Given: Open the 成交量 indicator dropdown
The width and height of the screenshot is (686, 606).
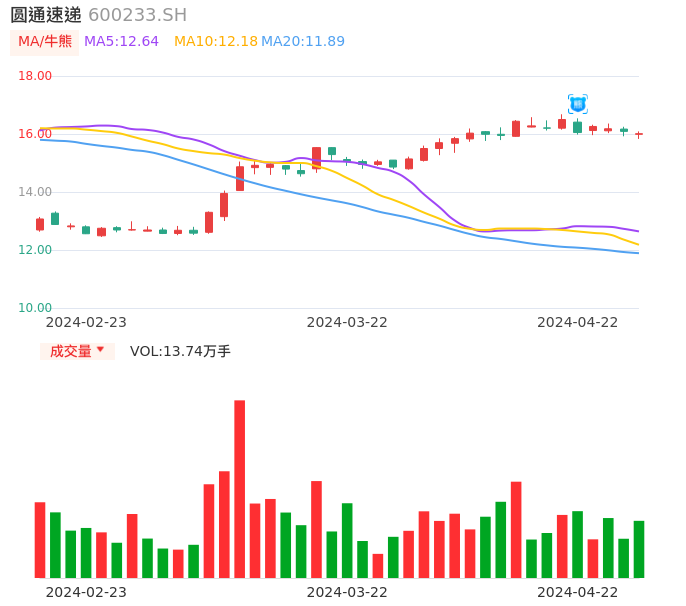Looking at the screenshot, I should tap(77, 351).
